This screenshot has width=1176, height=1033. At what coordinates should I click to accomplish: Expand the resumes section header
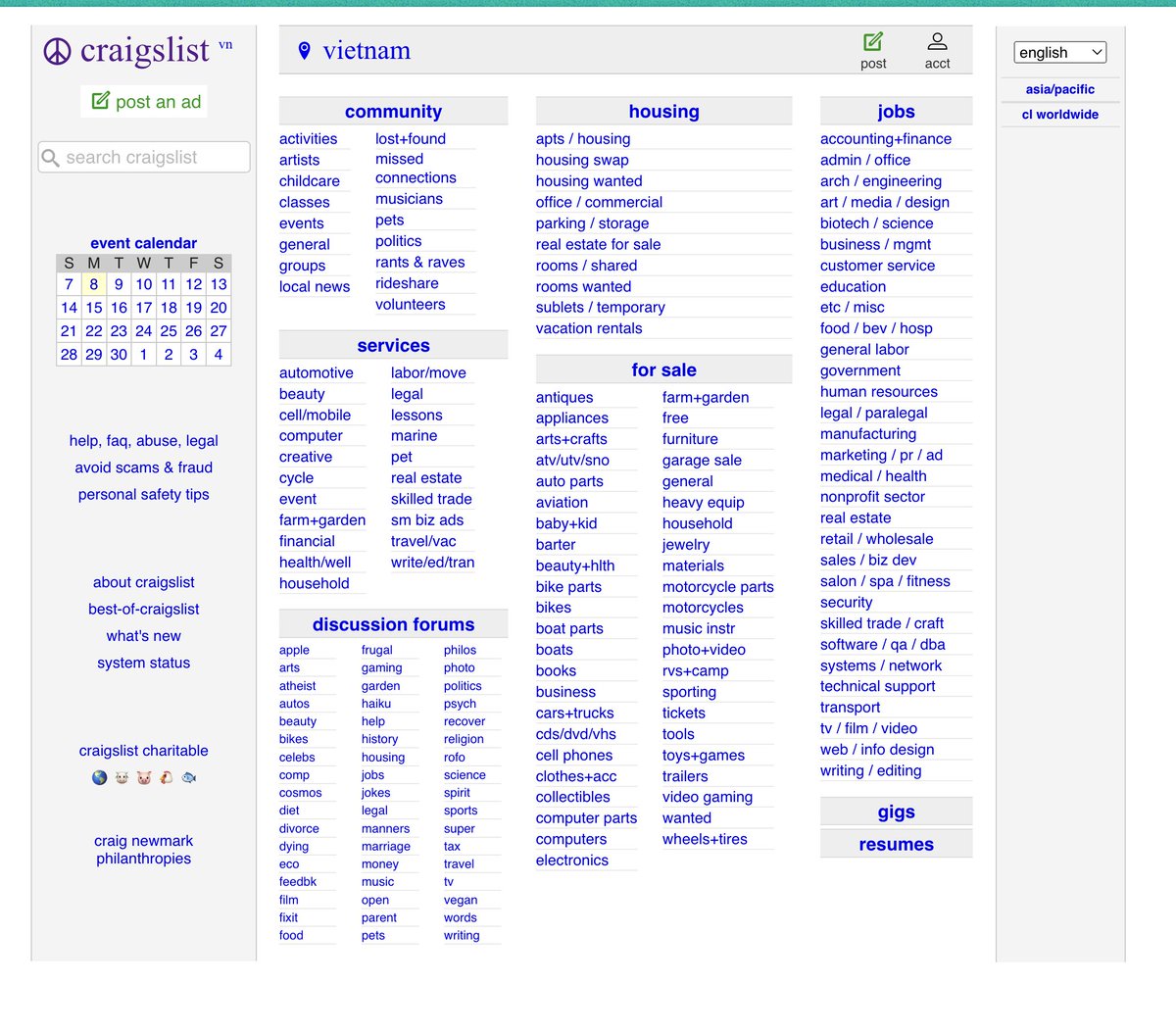(896, 844)
